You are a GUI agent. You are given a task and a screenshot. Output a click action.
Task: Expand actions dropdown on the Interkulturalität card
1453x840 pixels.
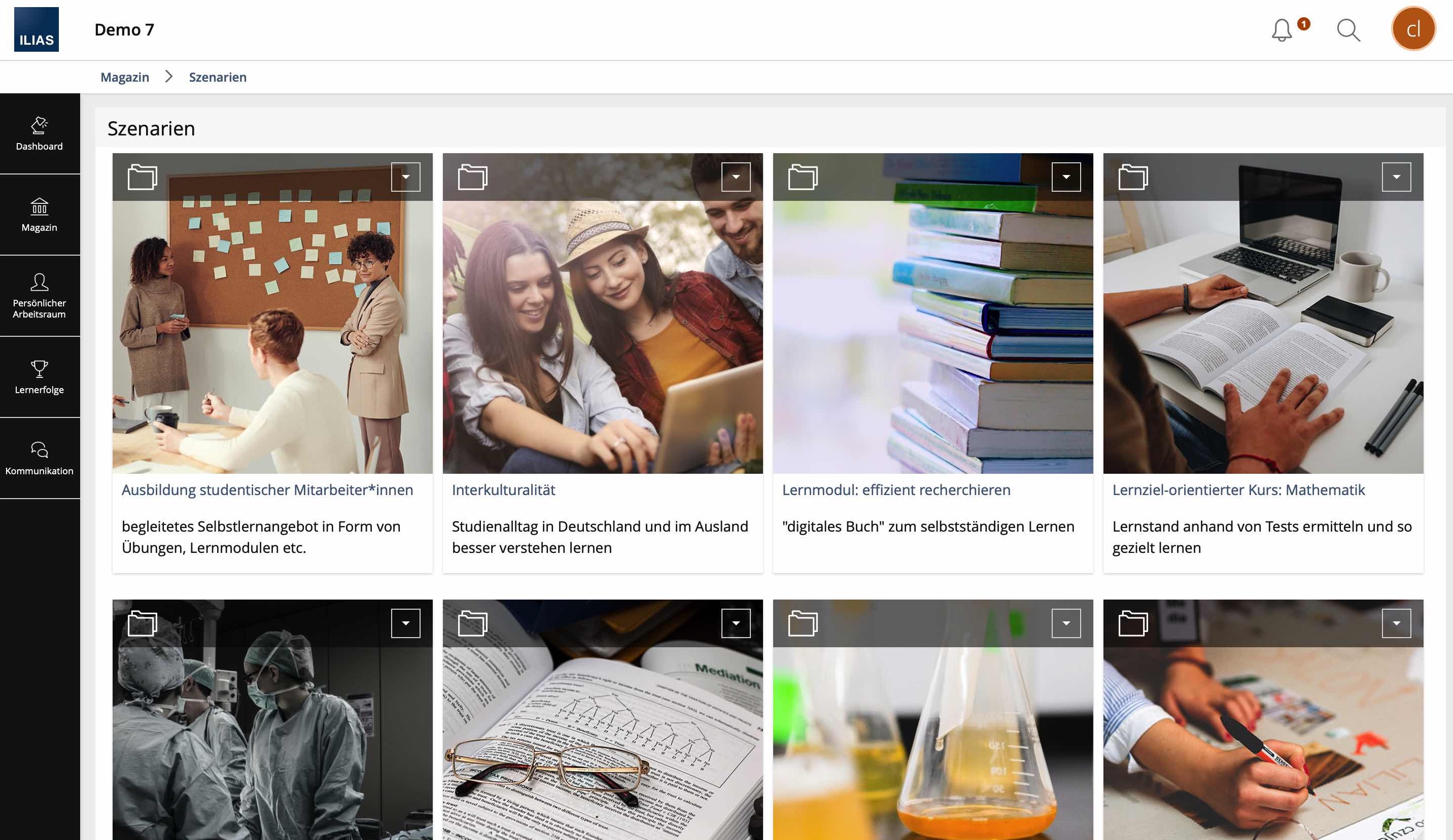[x=736, y=177]
